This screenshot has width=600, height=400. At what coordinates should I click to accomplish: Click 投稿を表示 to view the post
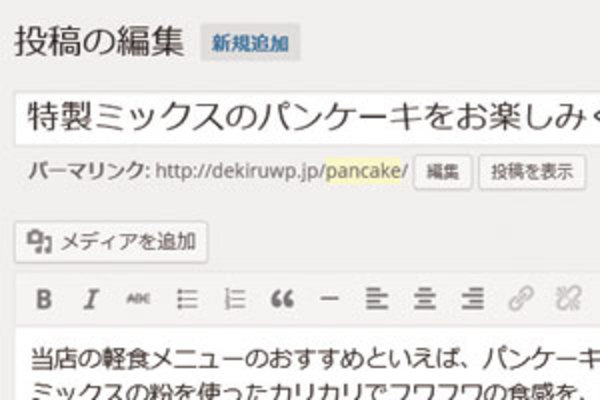pos(532,172)
